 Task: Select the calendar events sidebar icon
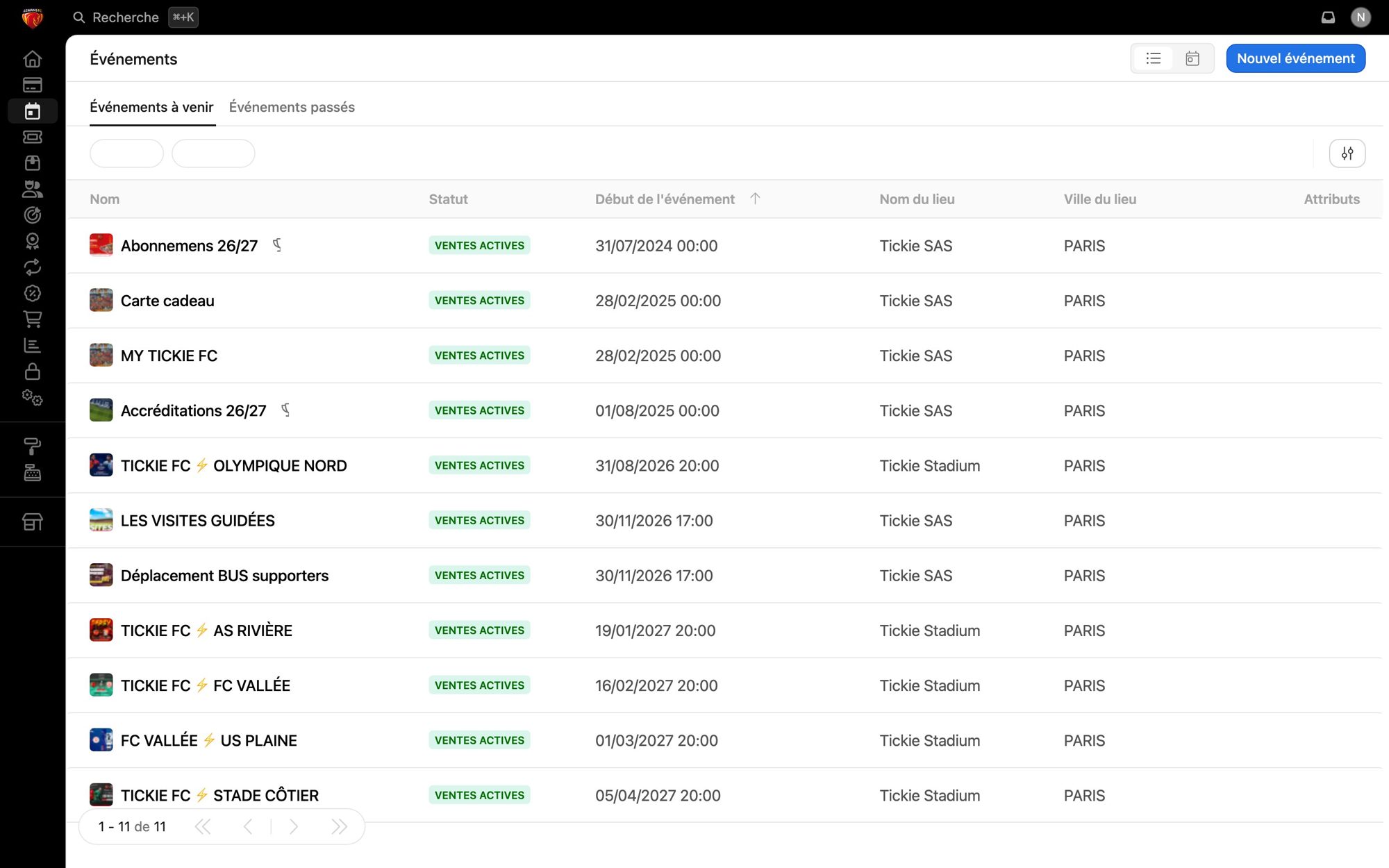coord(32,111)
